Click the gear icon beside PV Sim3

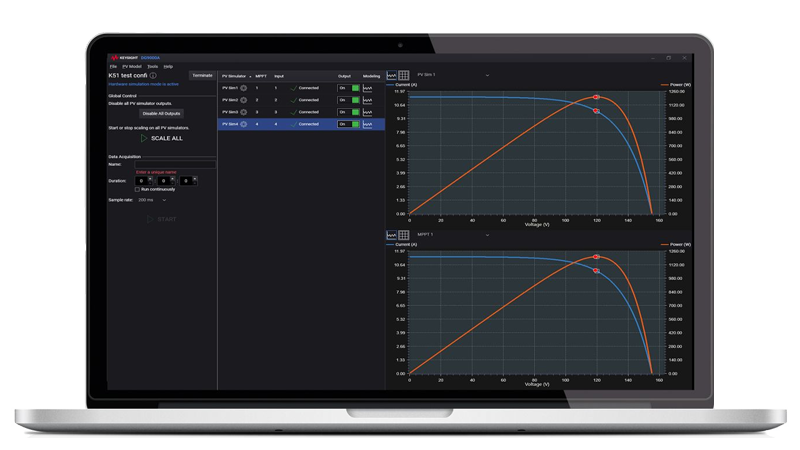(x=244, y=112)
